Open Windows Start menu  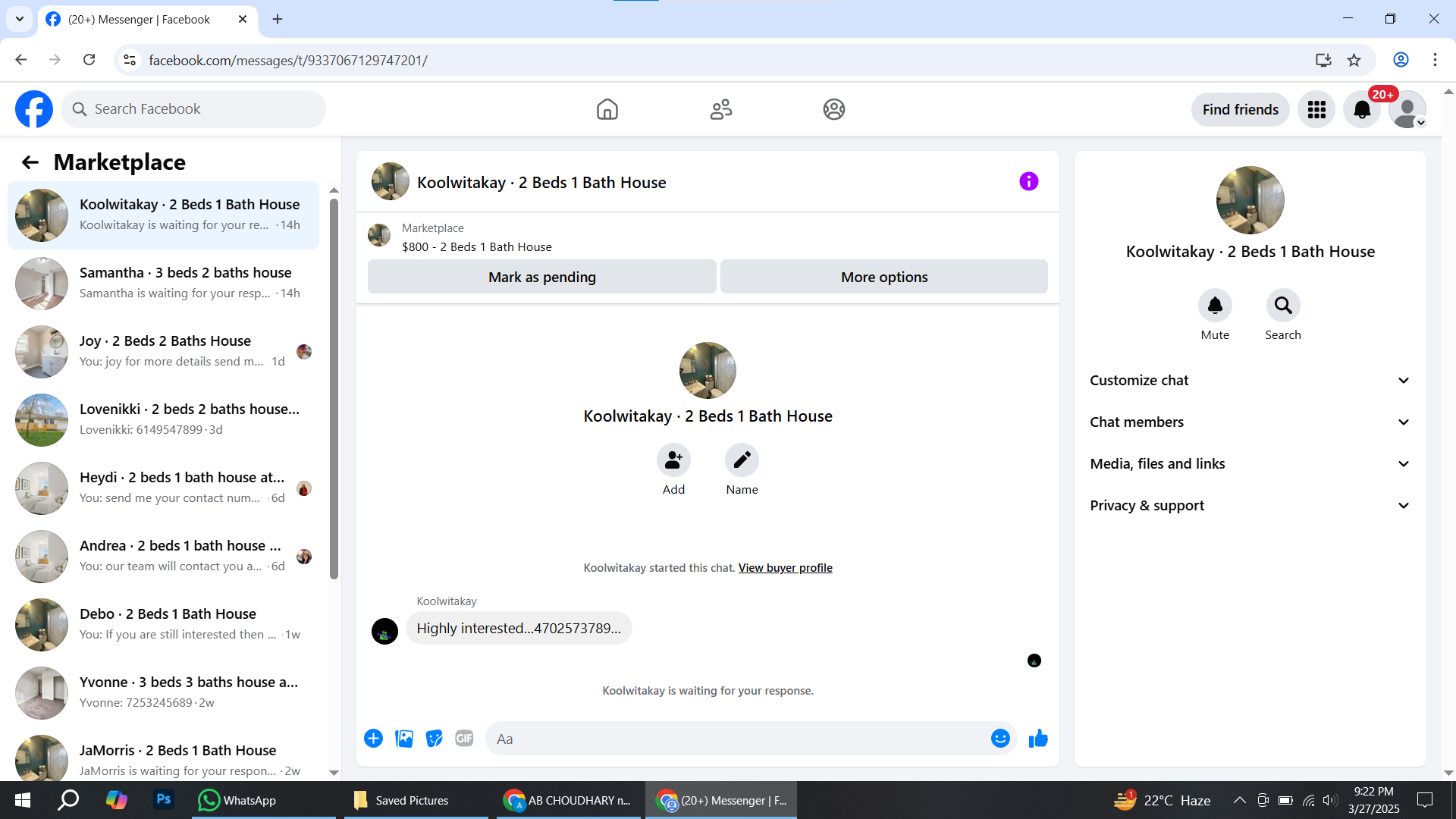pyautogui.click(x=23, y=800)
